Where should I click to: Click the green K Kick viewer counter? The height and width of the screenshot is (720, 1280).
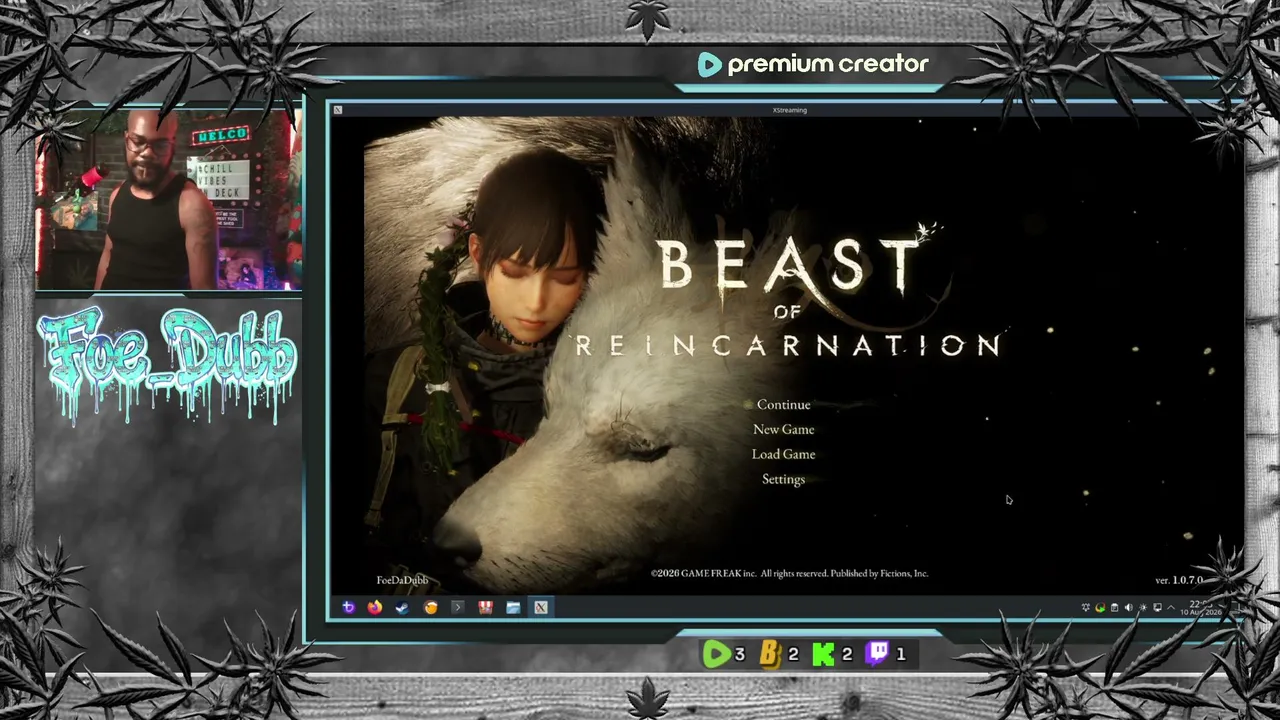[x=832, y=654]
